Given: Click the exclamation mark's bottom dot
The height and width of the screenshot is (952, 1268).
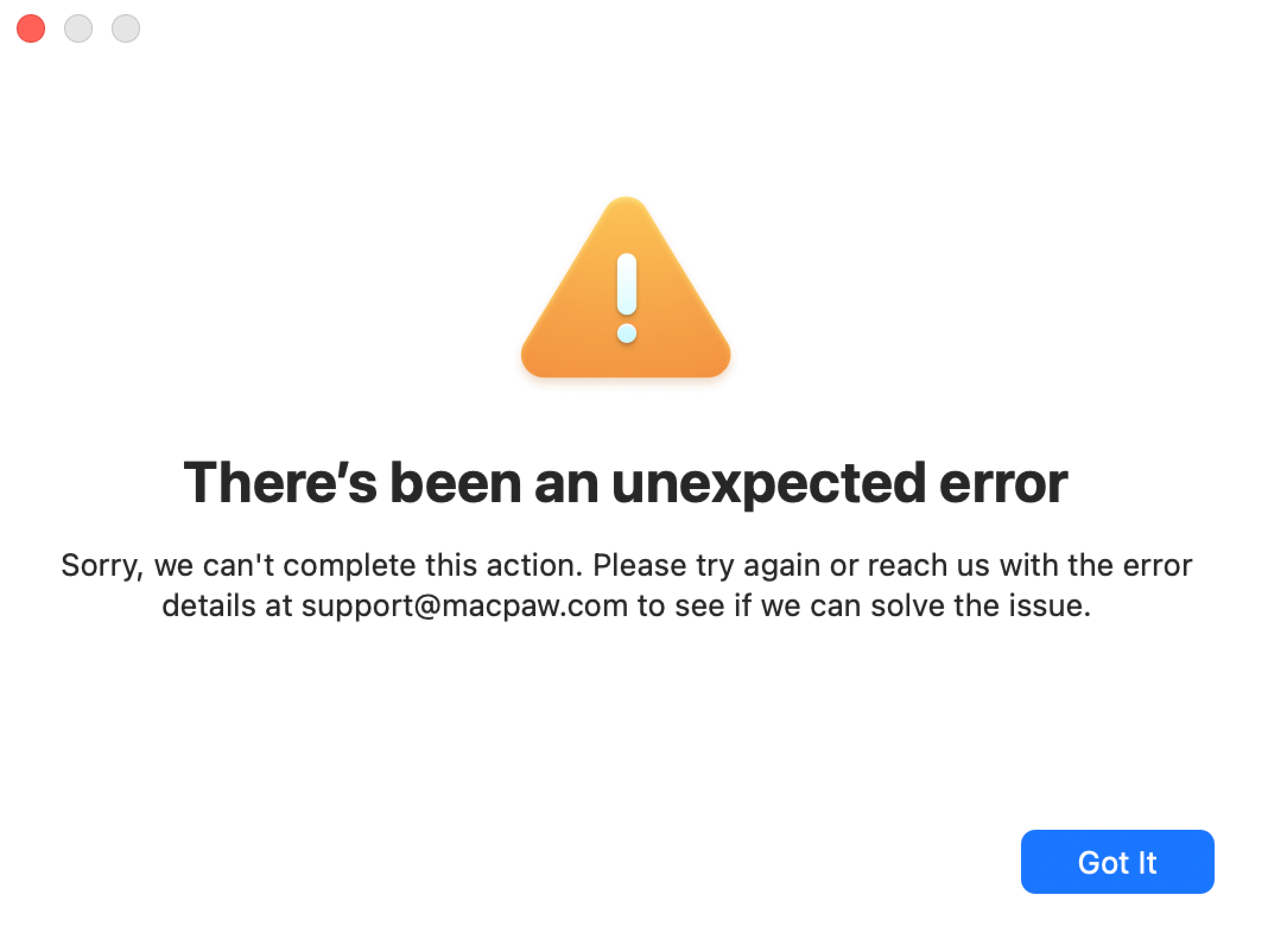Looking at the screenshot, I should pyautogui.click(x=627, y=333).
